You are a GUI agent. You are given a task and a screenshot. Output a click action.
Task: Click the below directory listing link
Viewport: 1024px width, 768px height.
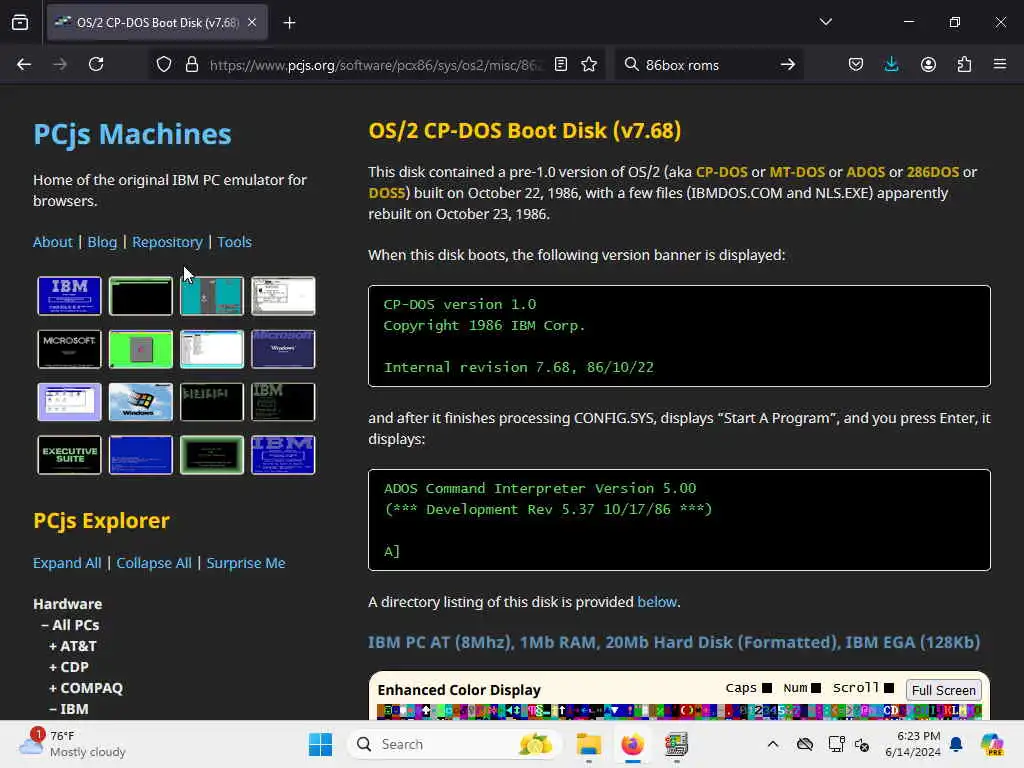click(x=656, y=601)
